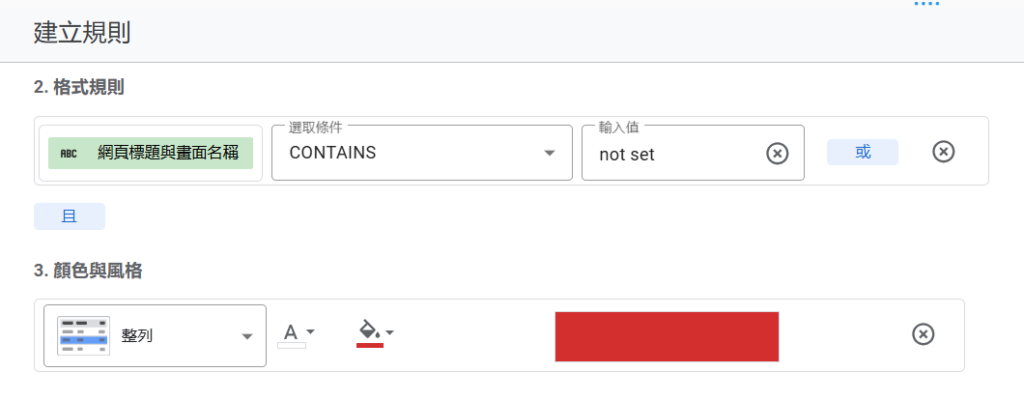
Task: Remove the format rule condition row
Action: (x=943, y=152)
